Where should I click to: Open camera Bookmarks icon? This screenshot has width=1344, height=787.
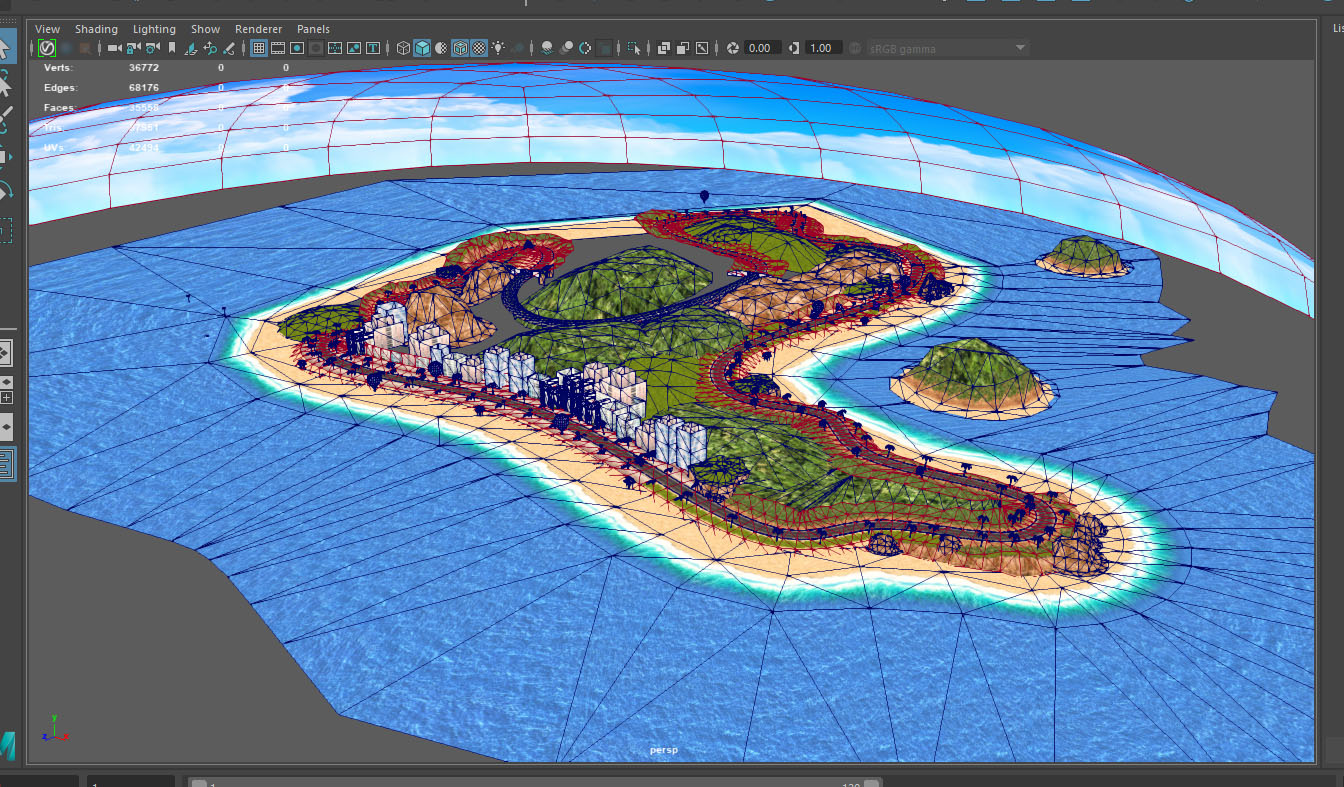point(172,48)
